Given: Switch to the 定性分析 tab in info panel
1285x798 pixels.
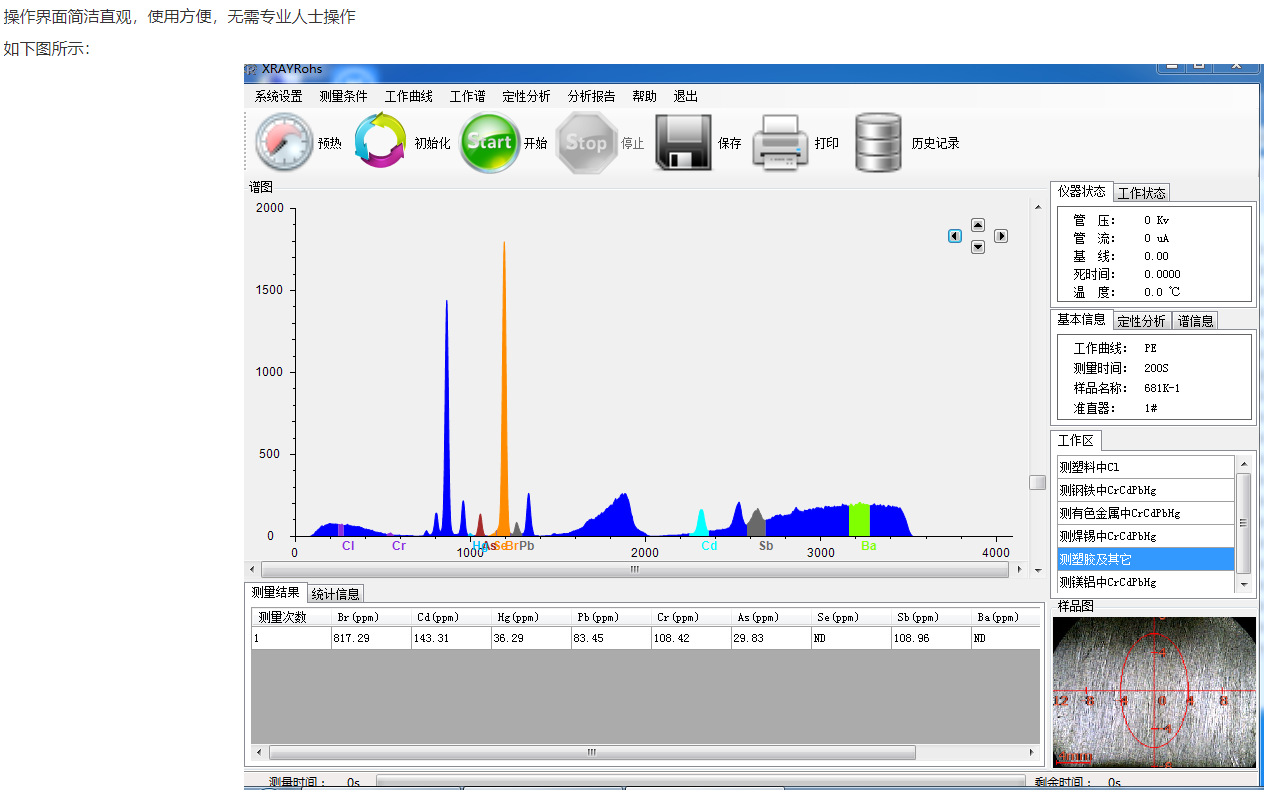Looking at the screenshot, I should tap(1141, 321).
